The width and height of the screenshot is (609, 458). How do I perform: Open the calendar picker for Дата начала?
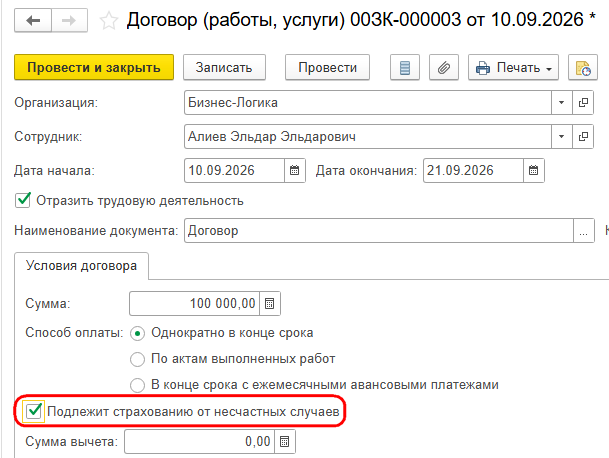pos(294,170)
